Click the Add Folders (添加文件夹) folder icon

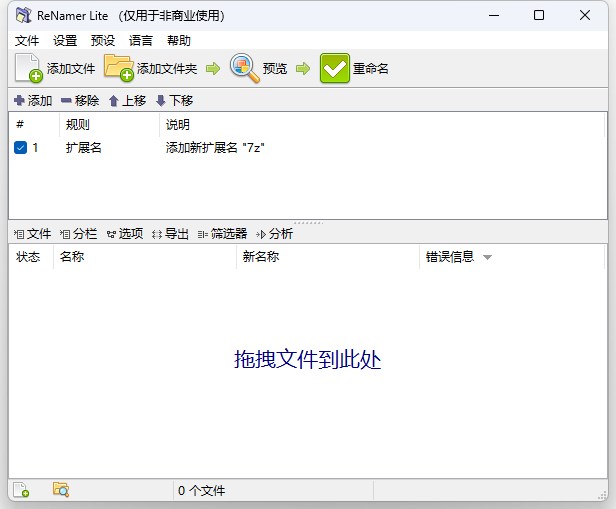click(119, 68)
